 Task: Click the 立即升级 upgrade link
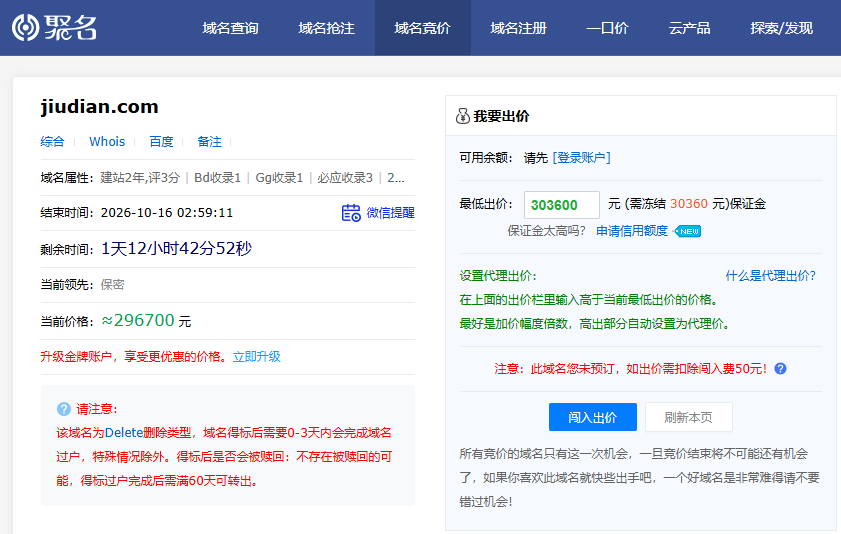256,357
